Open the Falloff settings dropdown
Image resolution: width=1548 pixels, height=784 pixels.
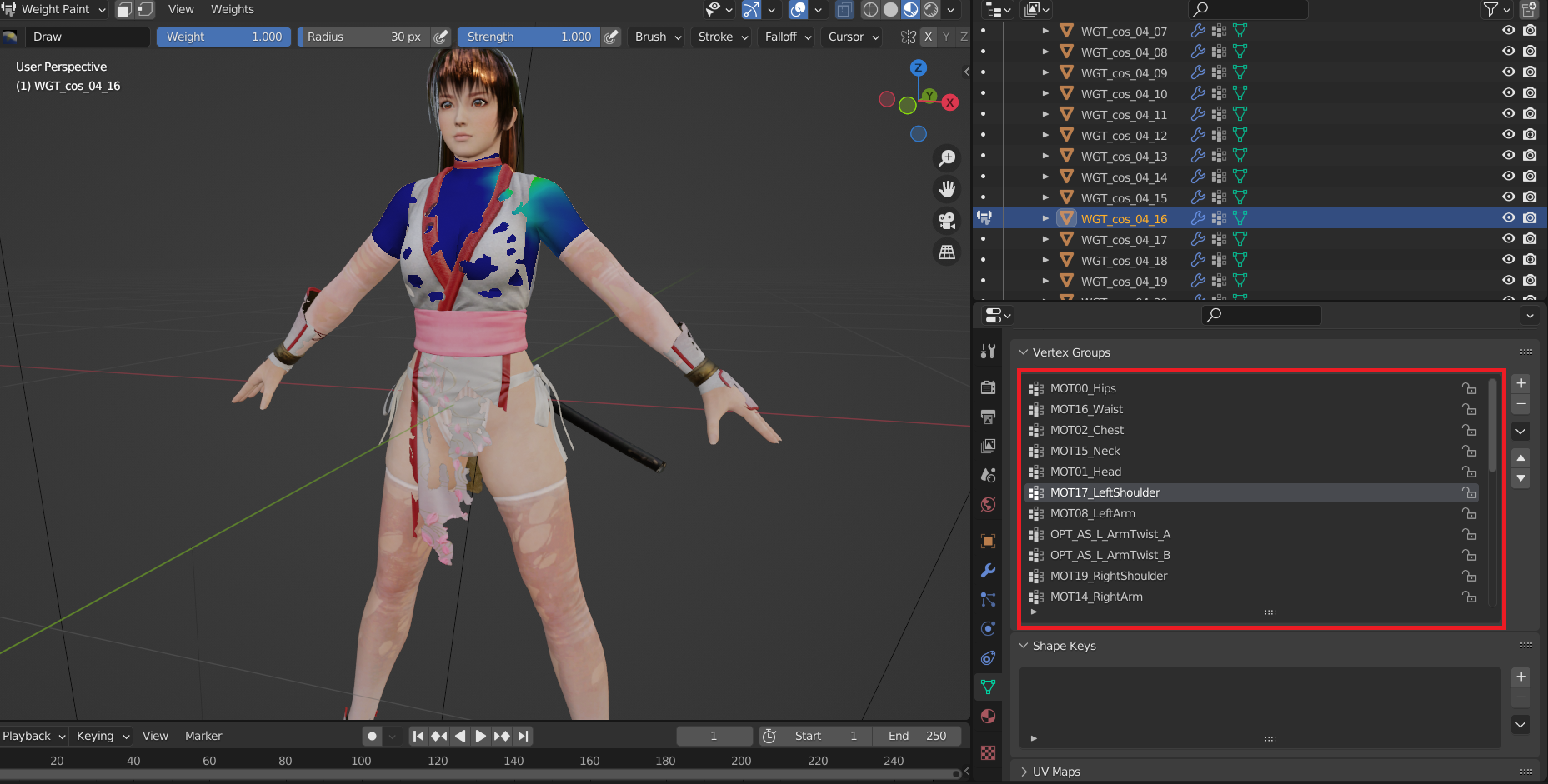click(789, 37)
